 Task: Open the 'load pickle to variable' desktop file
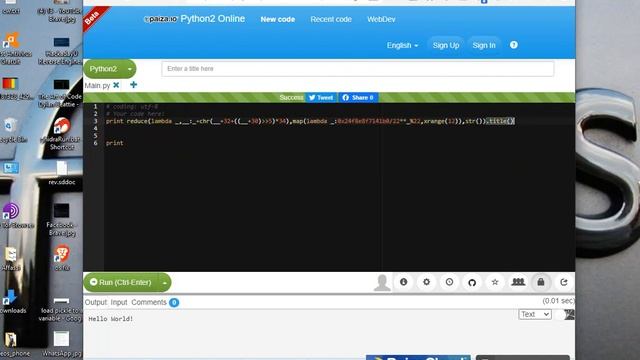point(61,309)
